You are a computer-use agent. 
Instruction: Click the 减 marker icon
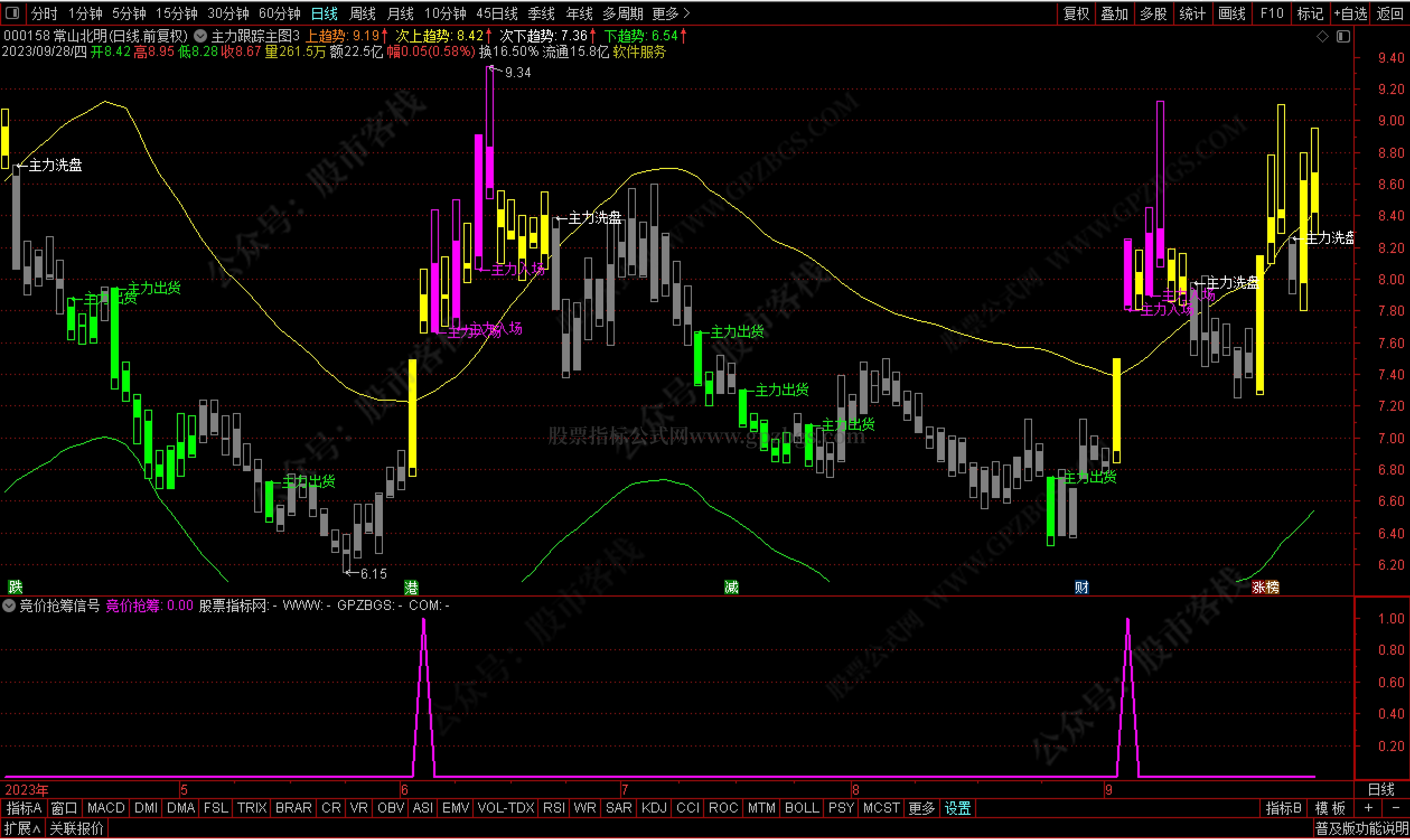(732, 588)
